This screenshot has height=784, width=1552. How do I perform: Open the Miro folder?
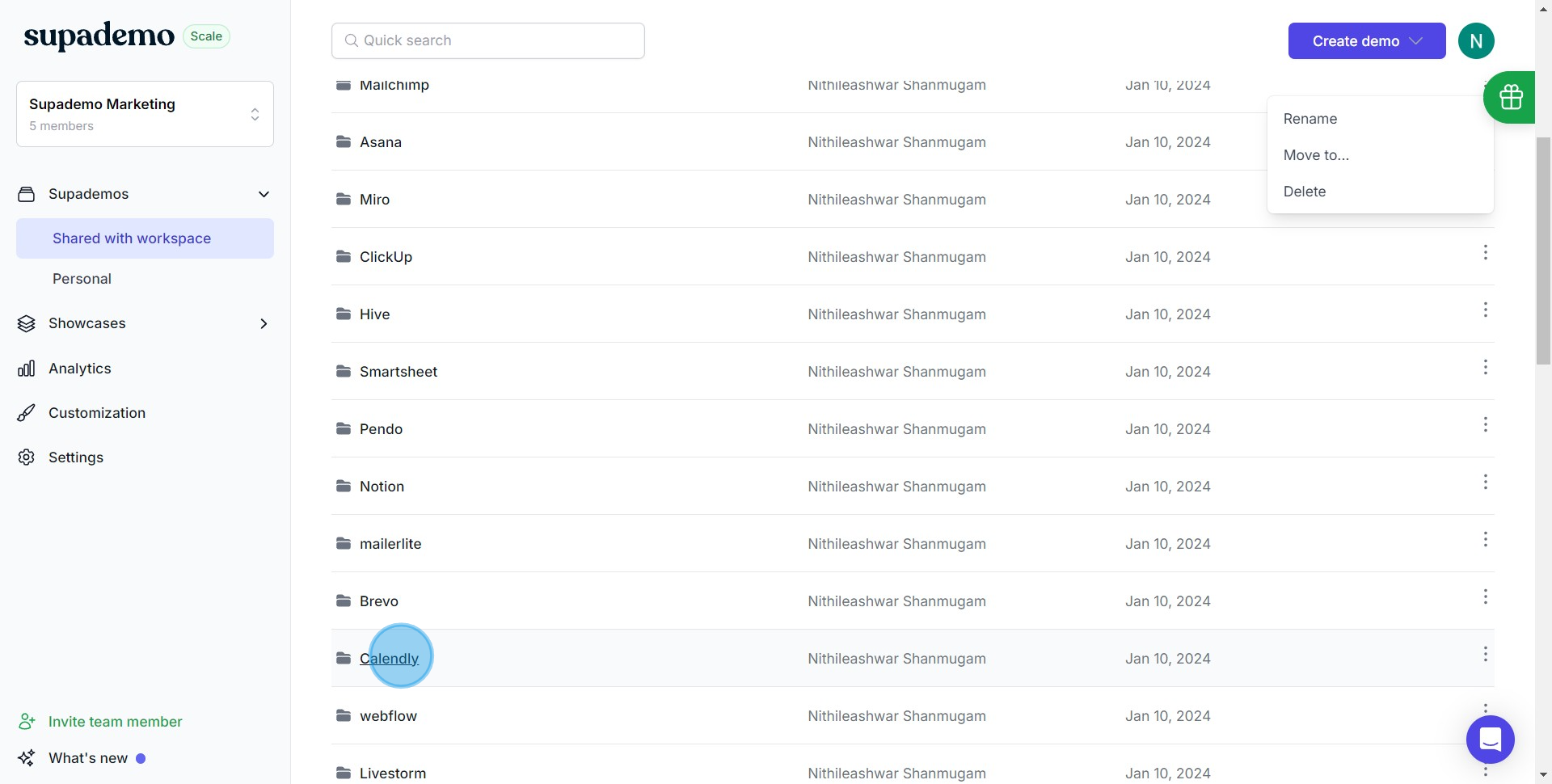pos(374,200)
